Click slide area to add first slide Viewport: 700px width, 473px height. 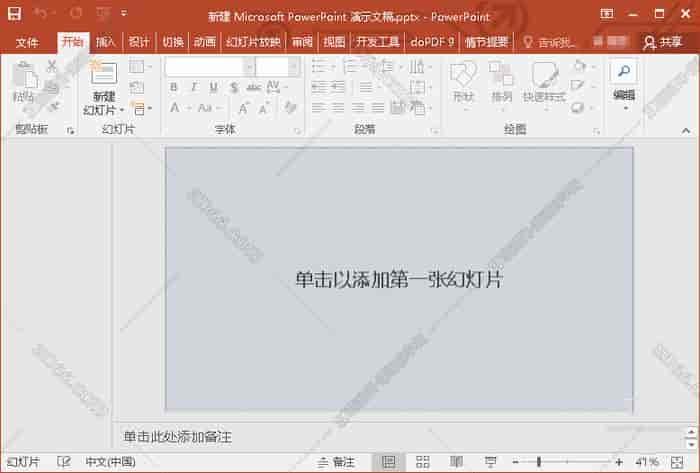point(399,279)
